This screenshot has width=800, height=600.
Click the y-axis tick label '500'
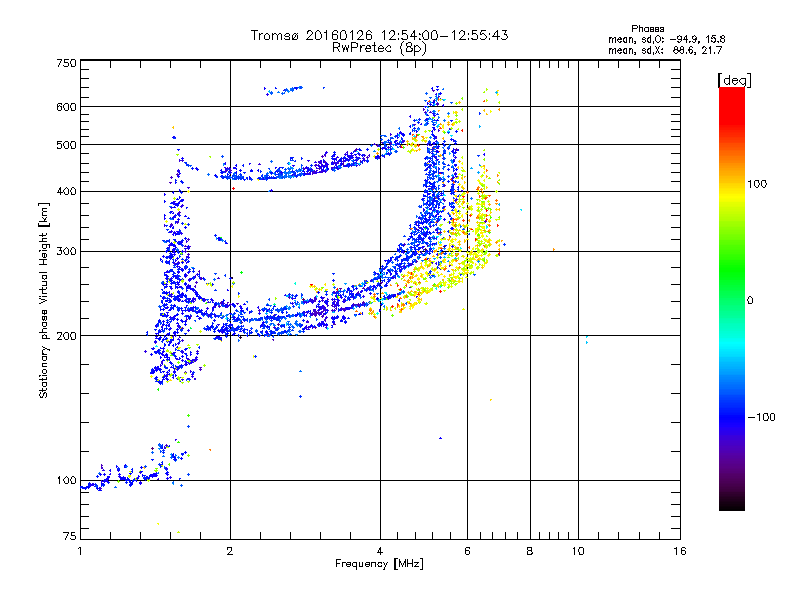click(x=67, y=145)
